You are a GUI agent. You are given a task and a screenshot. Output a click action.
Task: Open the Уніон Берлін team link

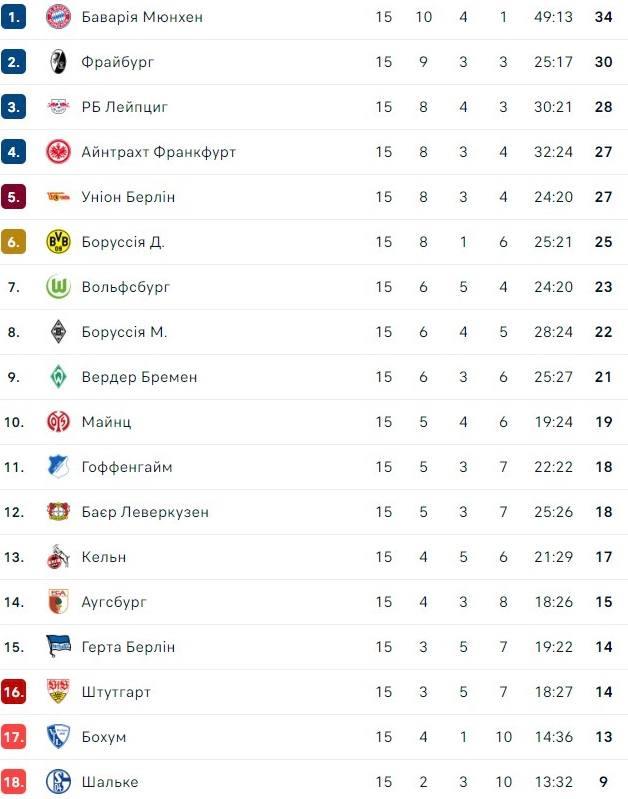pos(128,197)
